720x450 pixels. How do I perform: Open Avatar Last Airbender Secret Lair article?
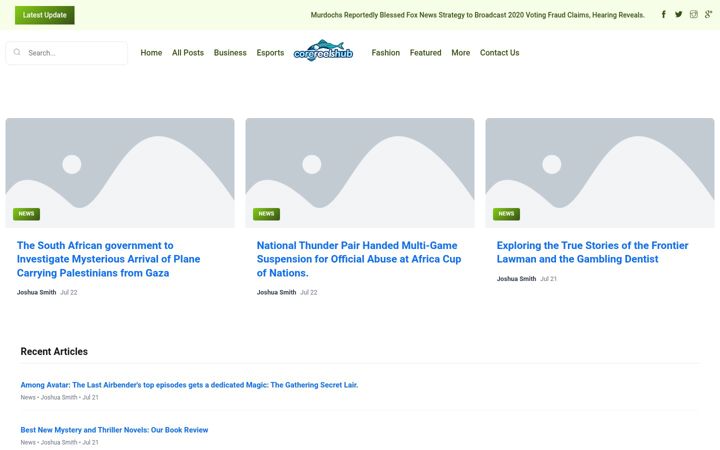point(189,385)
